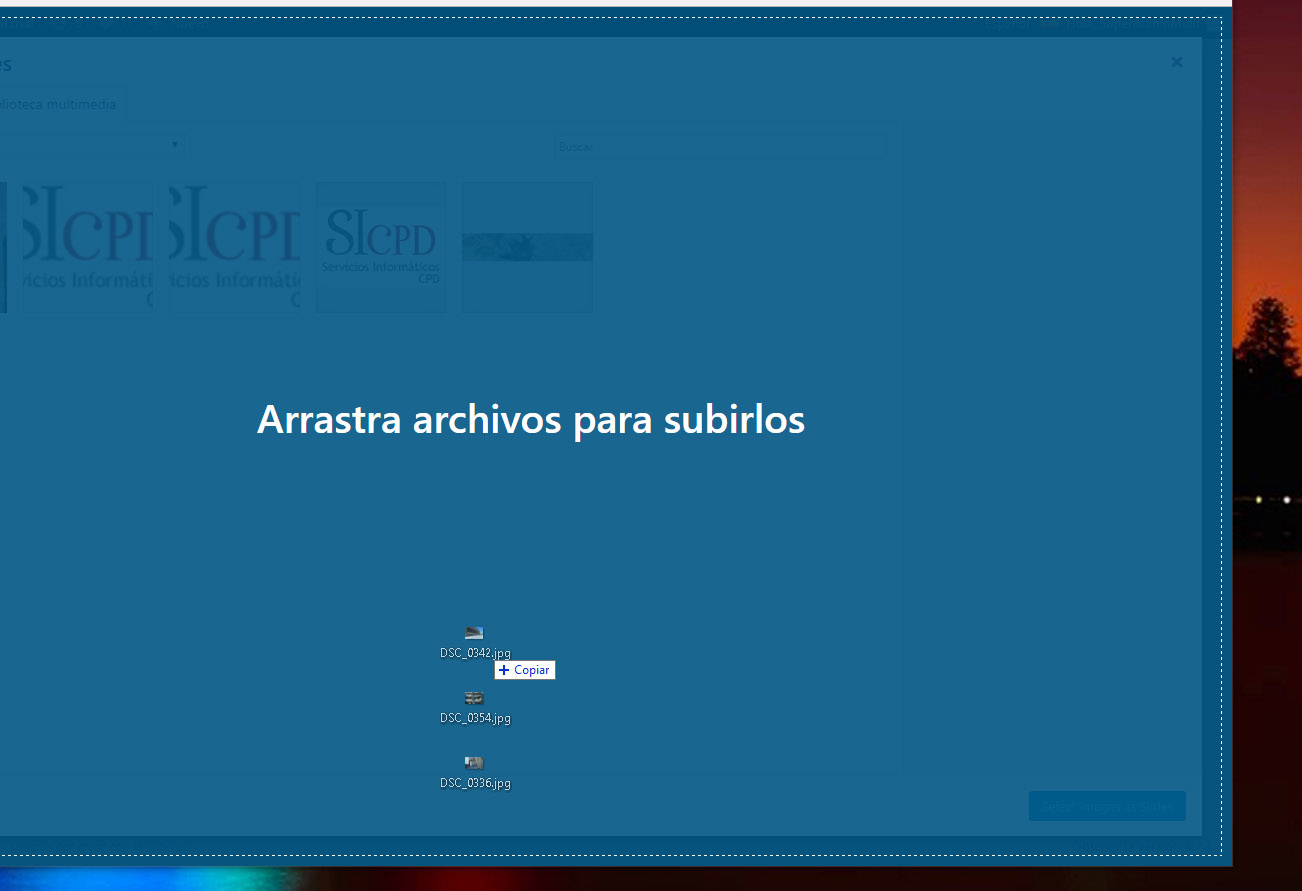
Task: Click the plus Copiar drag tooltip
Action: [525, 670]
